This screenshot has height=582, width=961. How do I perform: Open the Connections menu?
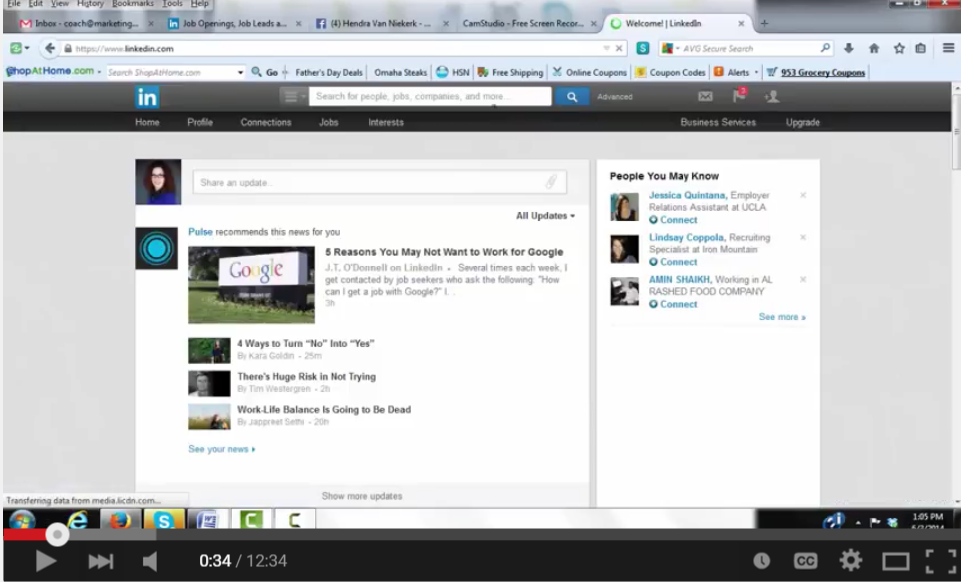pos(266,122)
